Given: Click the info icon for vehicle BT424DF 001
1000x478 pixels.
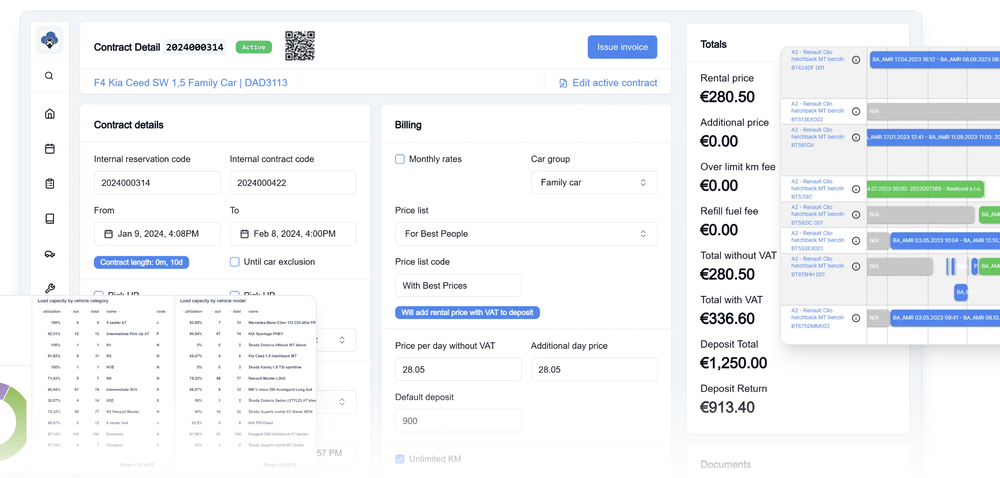Looking at the screenshot, I should (856, 59).
